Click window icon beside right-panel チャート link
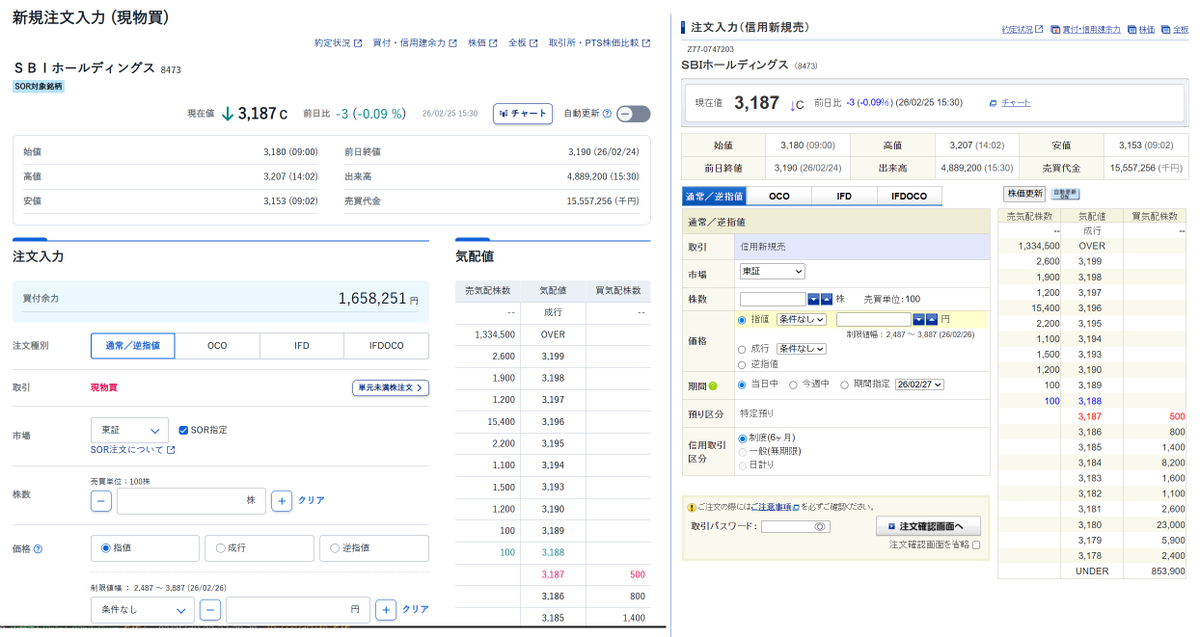Viewport: 1200px width, 637px height. (992, 103)
